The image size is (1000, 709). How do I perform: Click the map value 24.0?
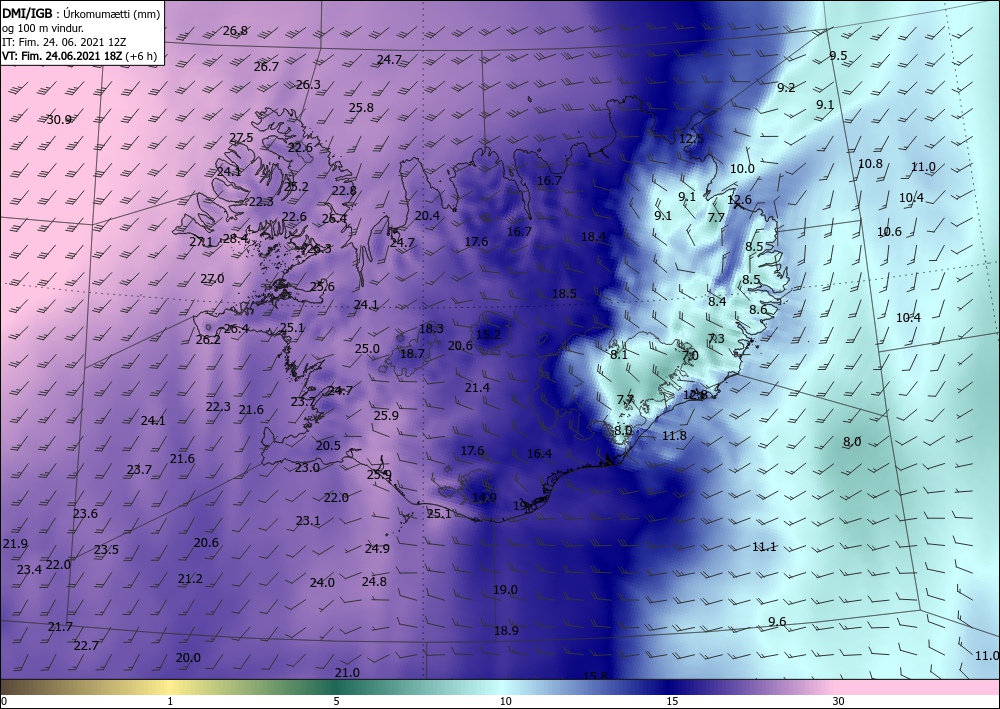322,582
